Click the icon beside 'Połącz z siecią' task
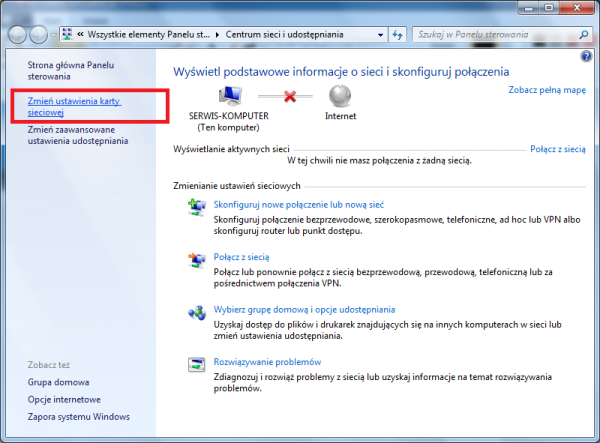The width and height of the screenshot is (600, 443). 197,260
